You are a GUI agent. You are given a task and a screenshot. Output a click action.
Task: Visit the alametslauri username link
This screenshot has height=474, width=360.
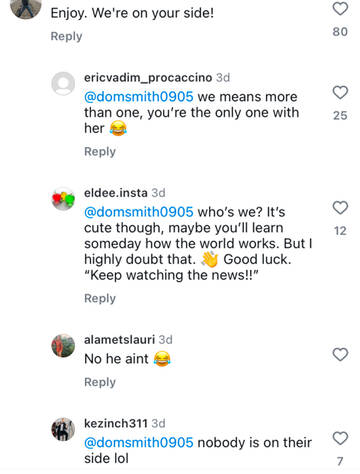[119, 340]
